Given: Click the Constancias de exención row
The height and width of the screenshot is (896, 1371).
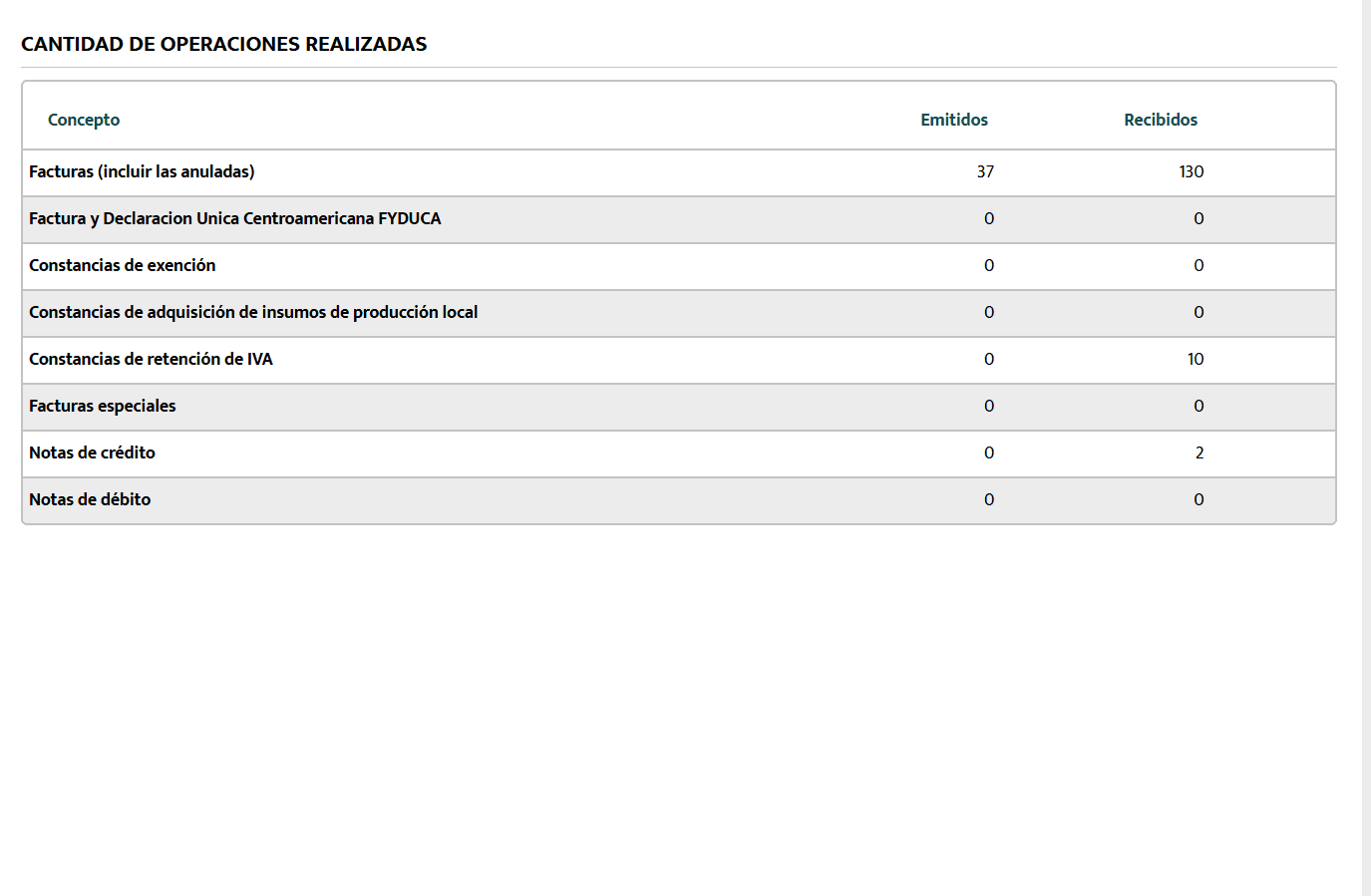Looking at the screenshot, I should coord(123,265).
